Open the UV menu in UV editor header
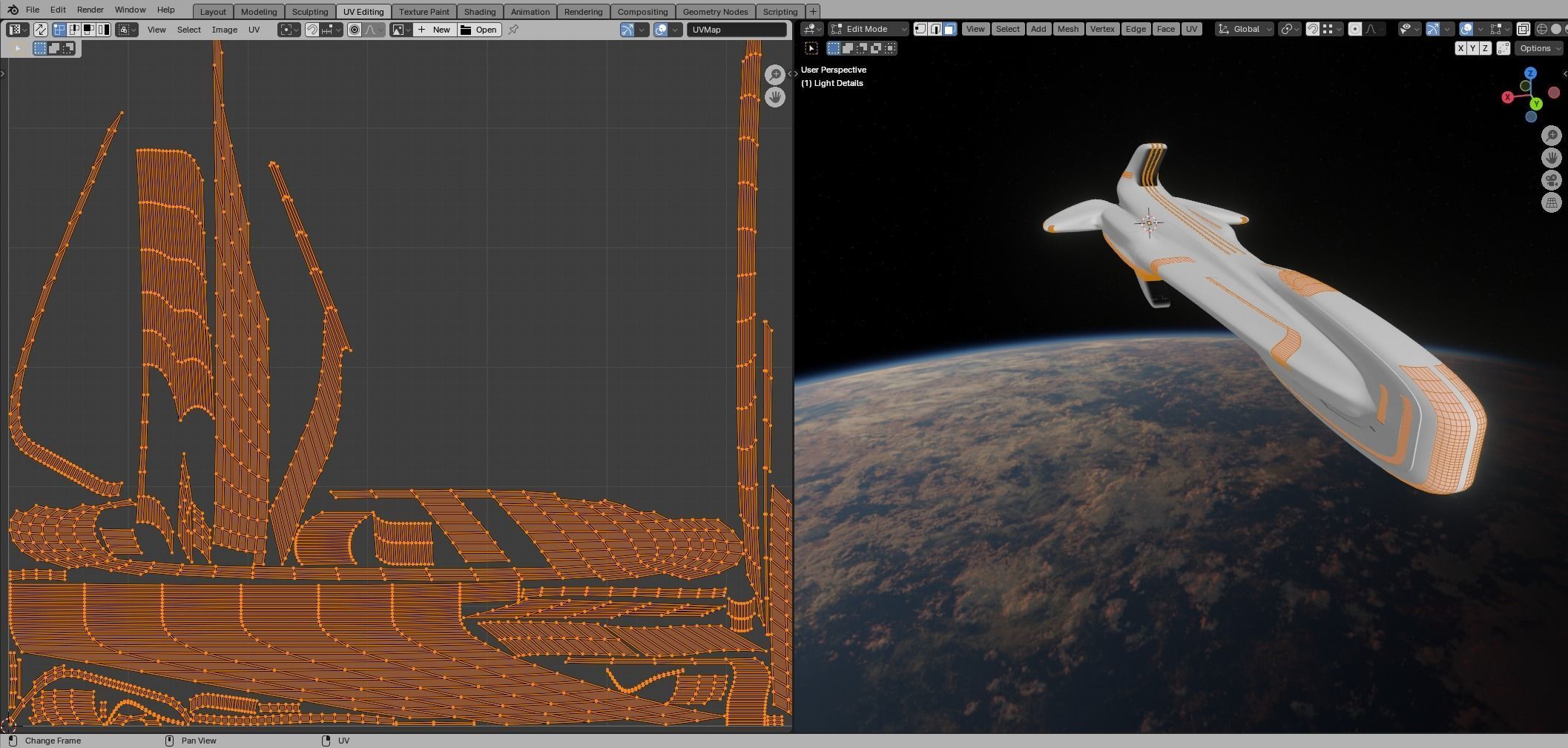Image resolution: width=1568 pixels, height=748 pixels. point(254,30)
